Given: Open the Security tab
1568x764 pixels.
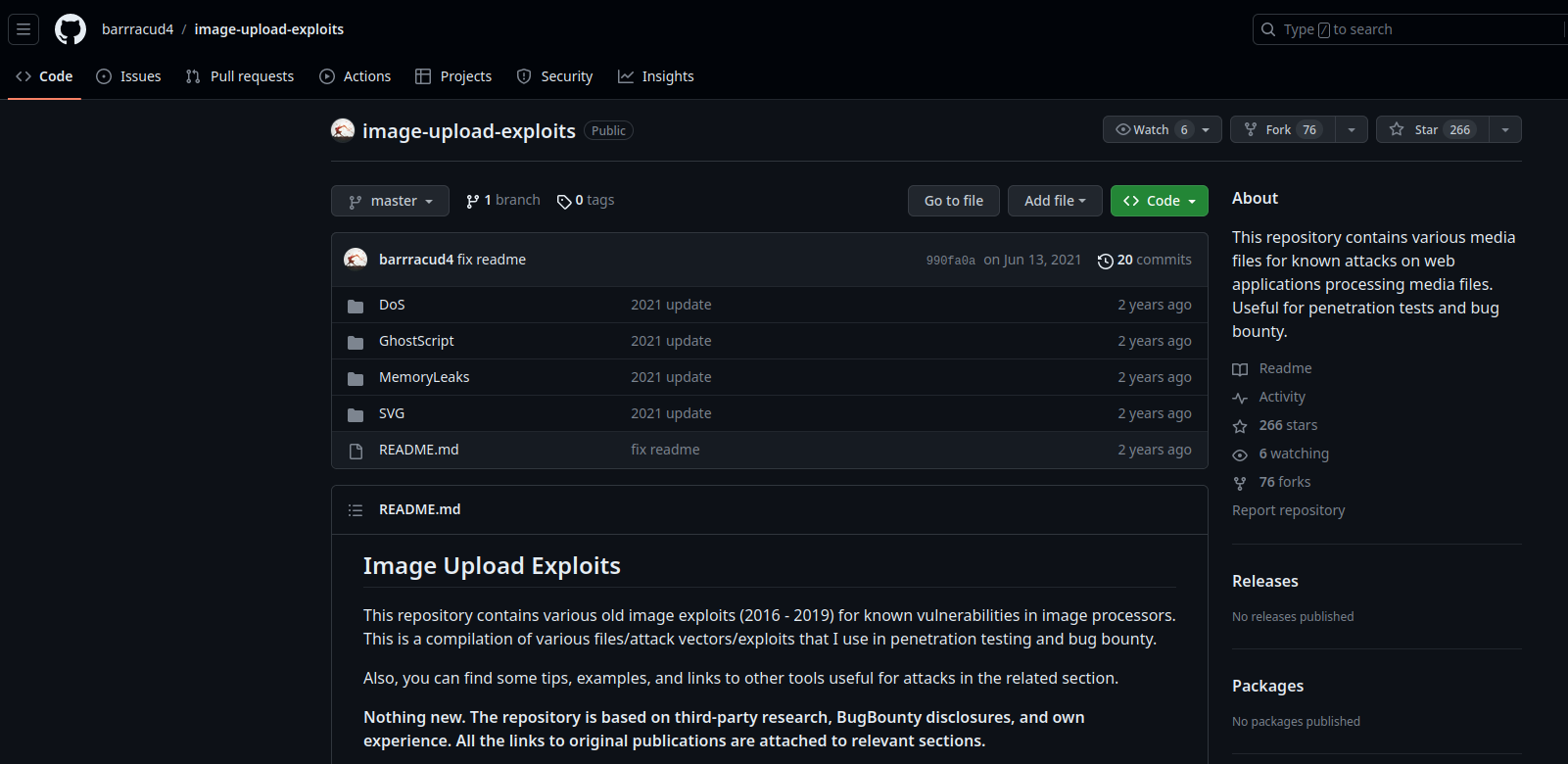Looking at the screenshot, I should coord(555,76).
